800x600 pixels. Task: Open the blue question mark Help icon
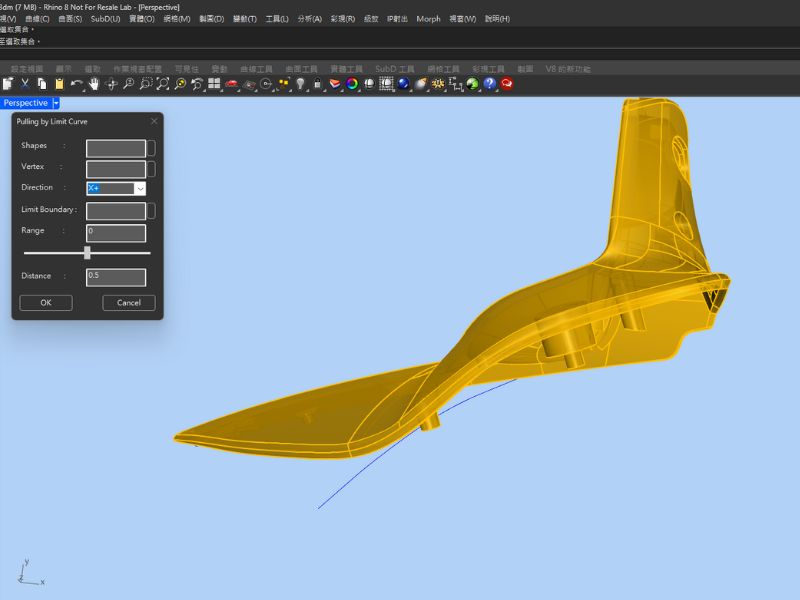tap(490, 84)
